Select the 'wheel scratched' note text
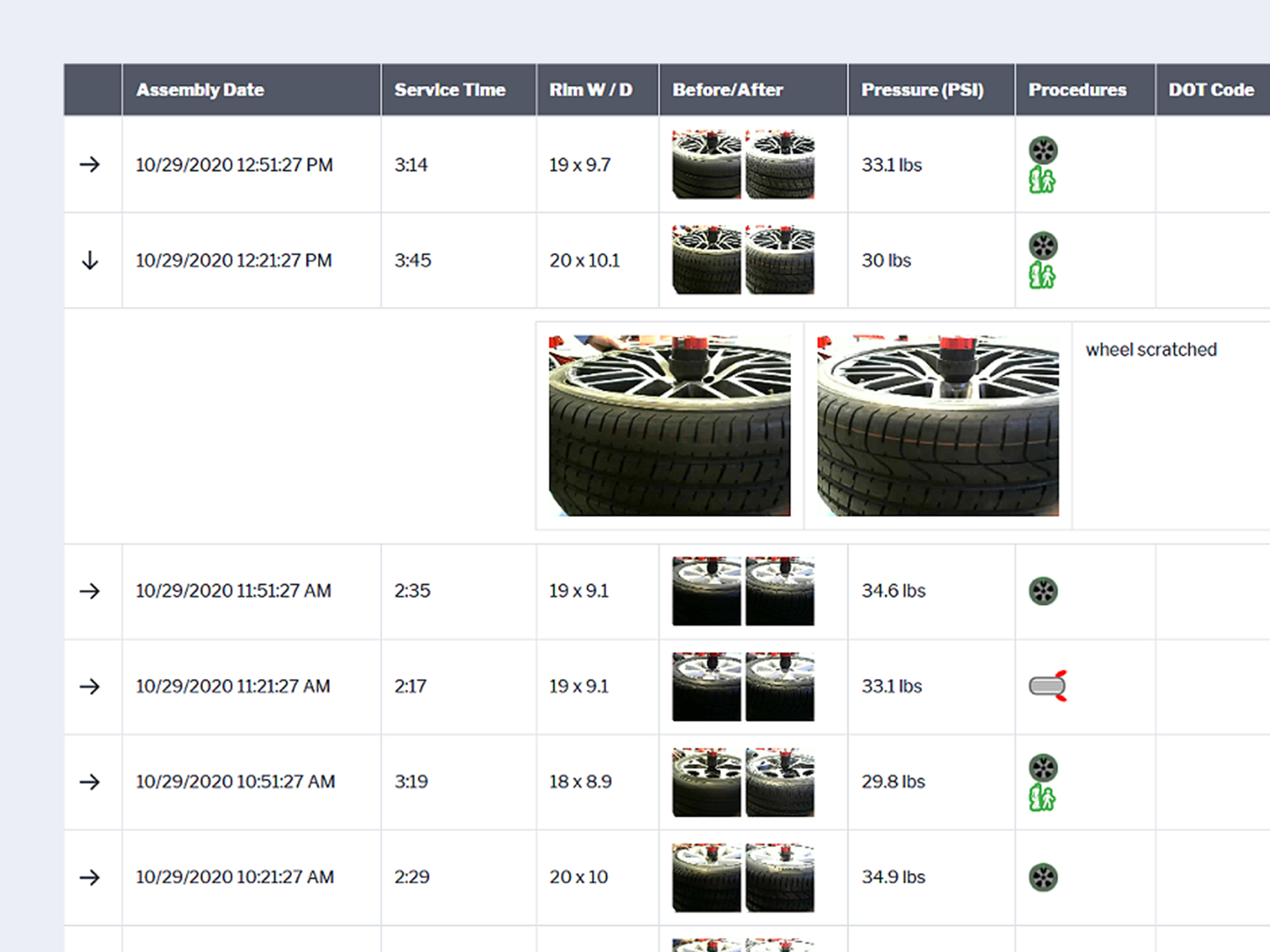 point(1151,349)
